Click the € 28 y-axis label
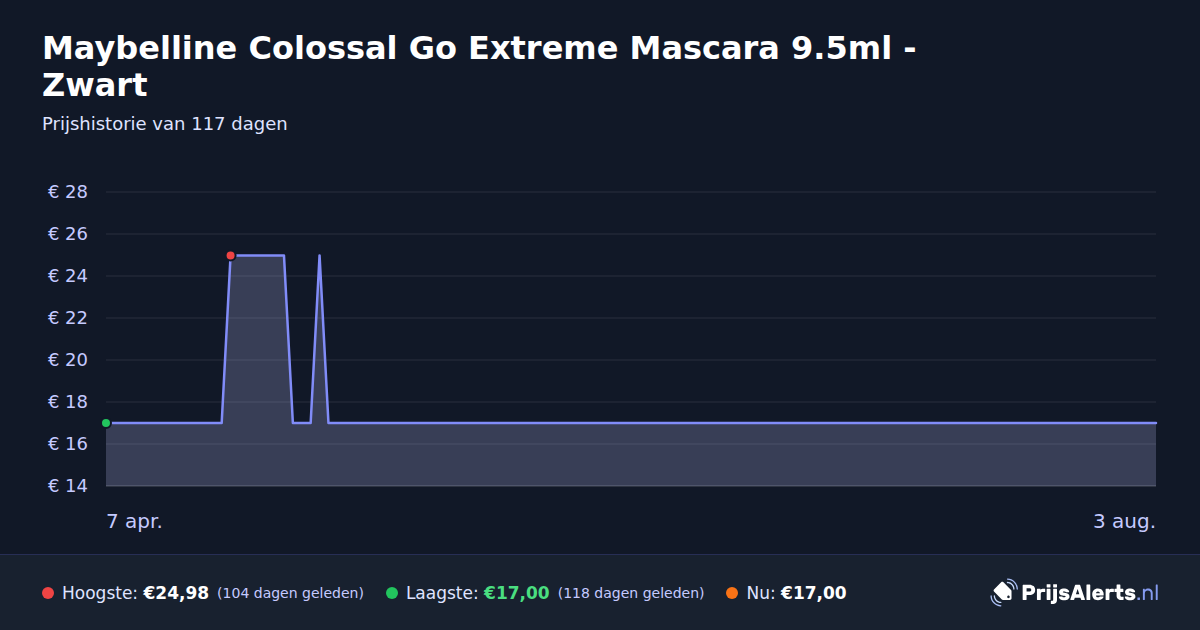The height and width of the screenshot is (630, 1200). tap(68, 192)
